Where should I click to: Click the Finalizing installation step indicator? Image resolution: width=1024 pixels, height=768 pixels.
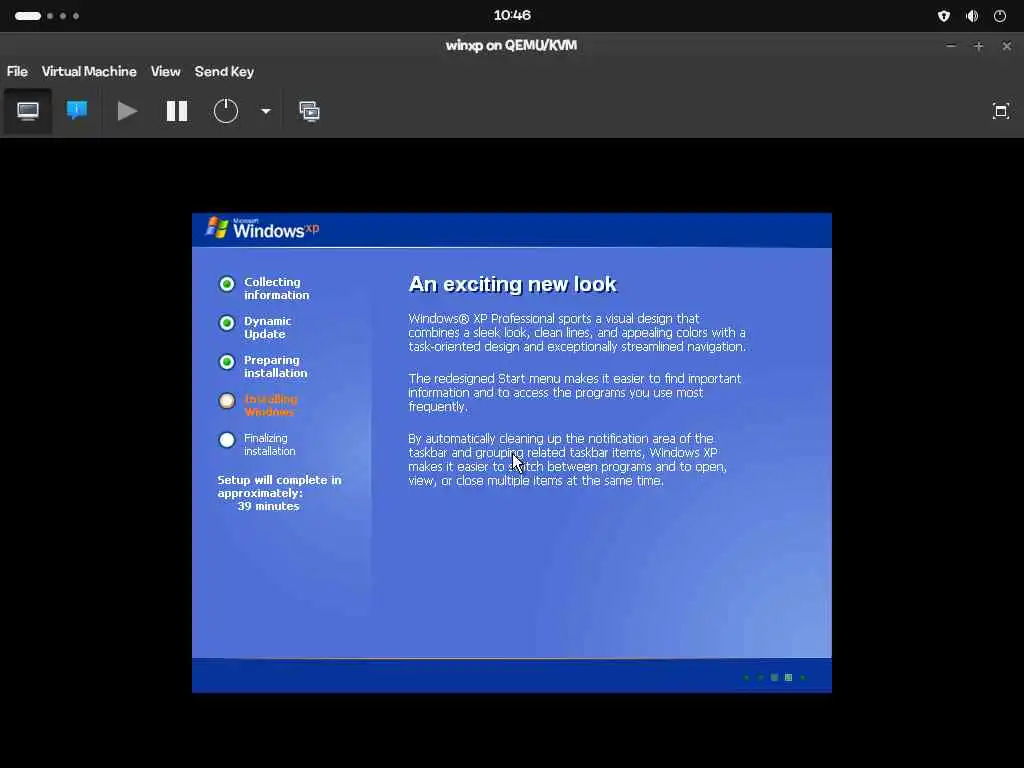click(x=227, y=440)
